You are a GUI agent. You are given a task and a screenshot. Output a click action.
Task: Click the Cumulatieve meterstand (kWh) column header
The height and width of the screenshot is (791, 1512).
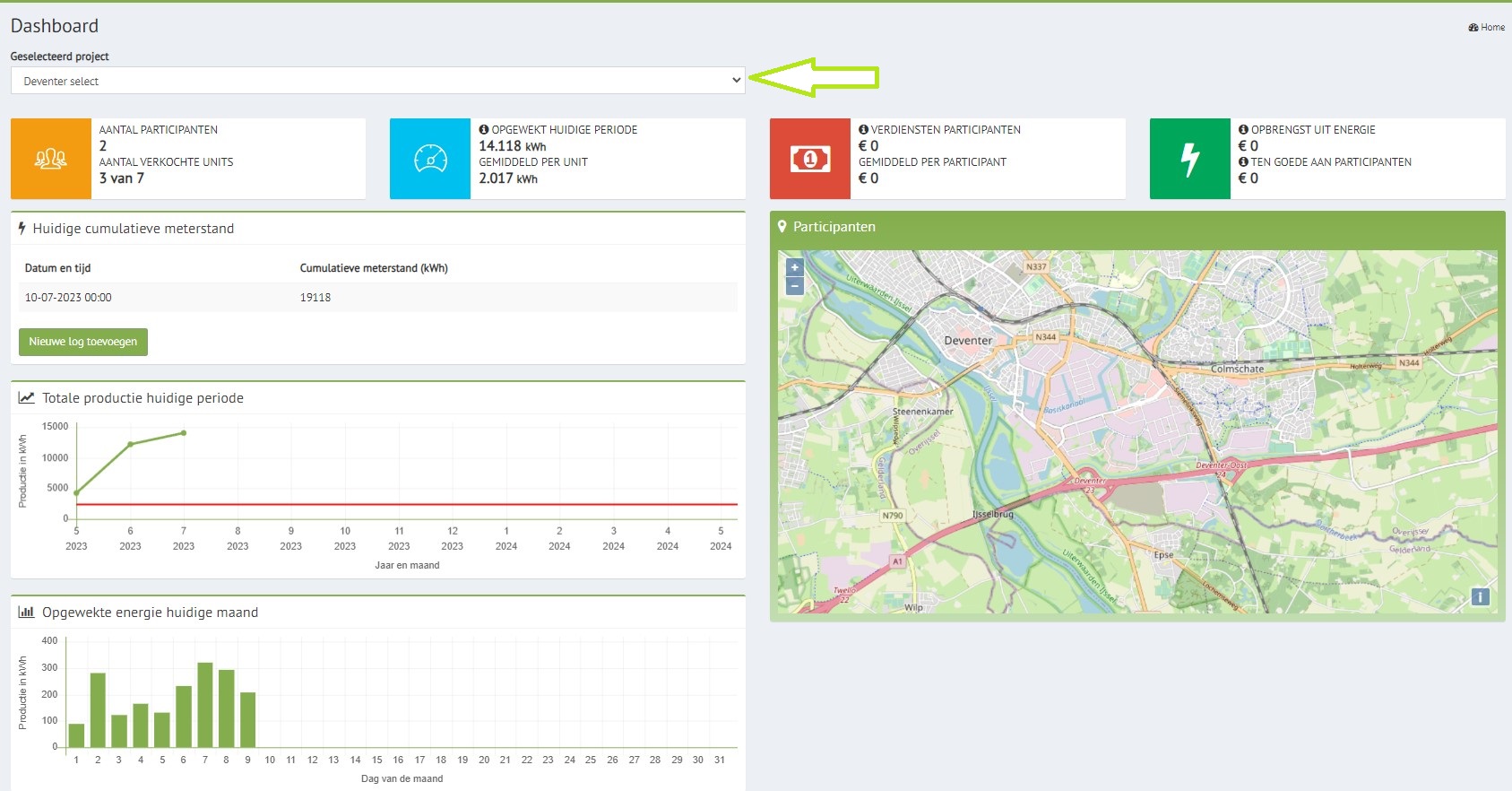(x=374, y=268)
